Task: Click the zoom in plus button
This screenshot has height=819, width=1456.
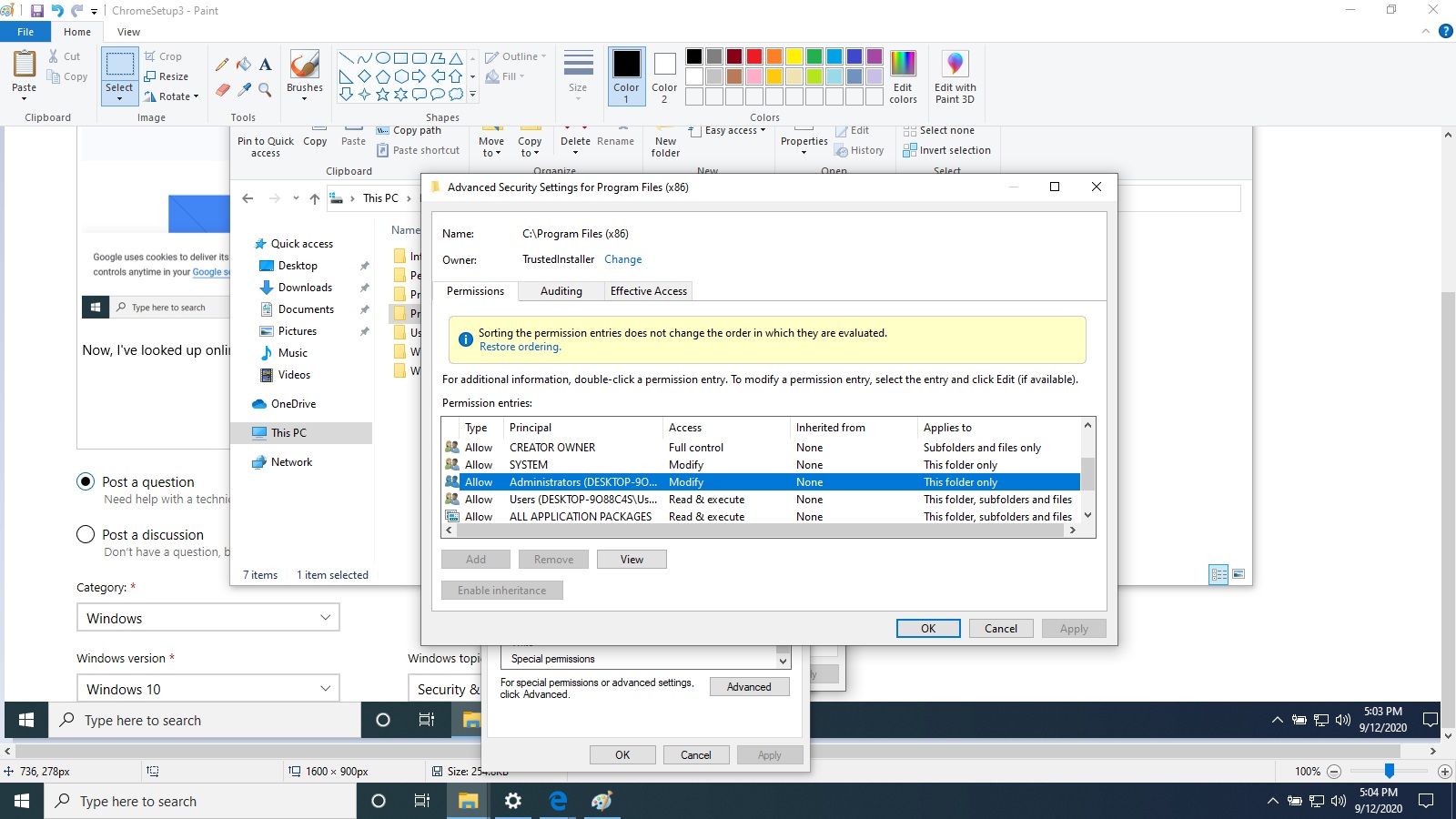Action: [x=1444, y=772]
